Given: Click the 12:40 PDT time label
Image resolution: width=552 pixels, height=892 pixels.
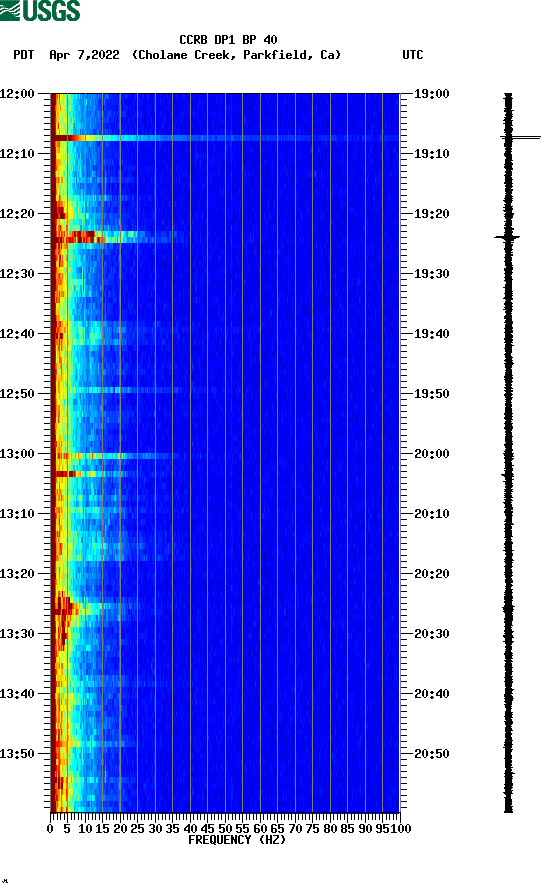Looking at the screenshot, I should click(18, 334).
